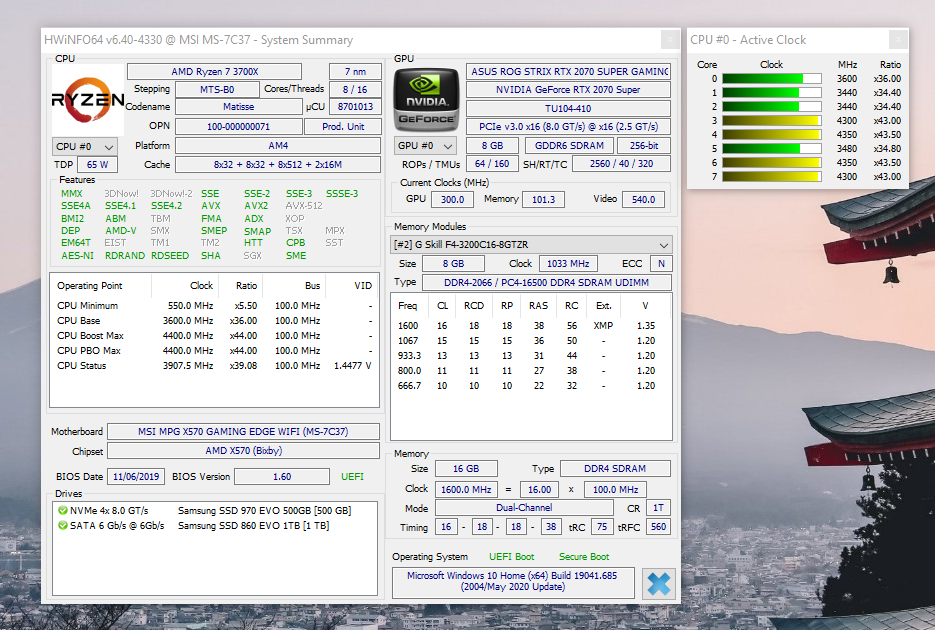This screenshot has height=630, width=935.
Task: Close the System Summary window
Action: (x=670, y=40)
